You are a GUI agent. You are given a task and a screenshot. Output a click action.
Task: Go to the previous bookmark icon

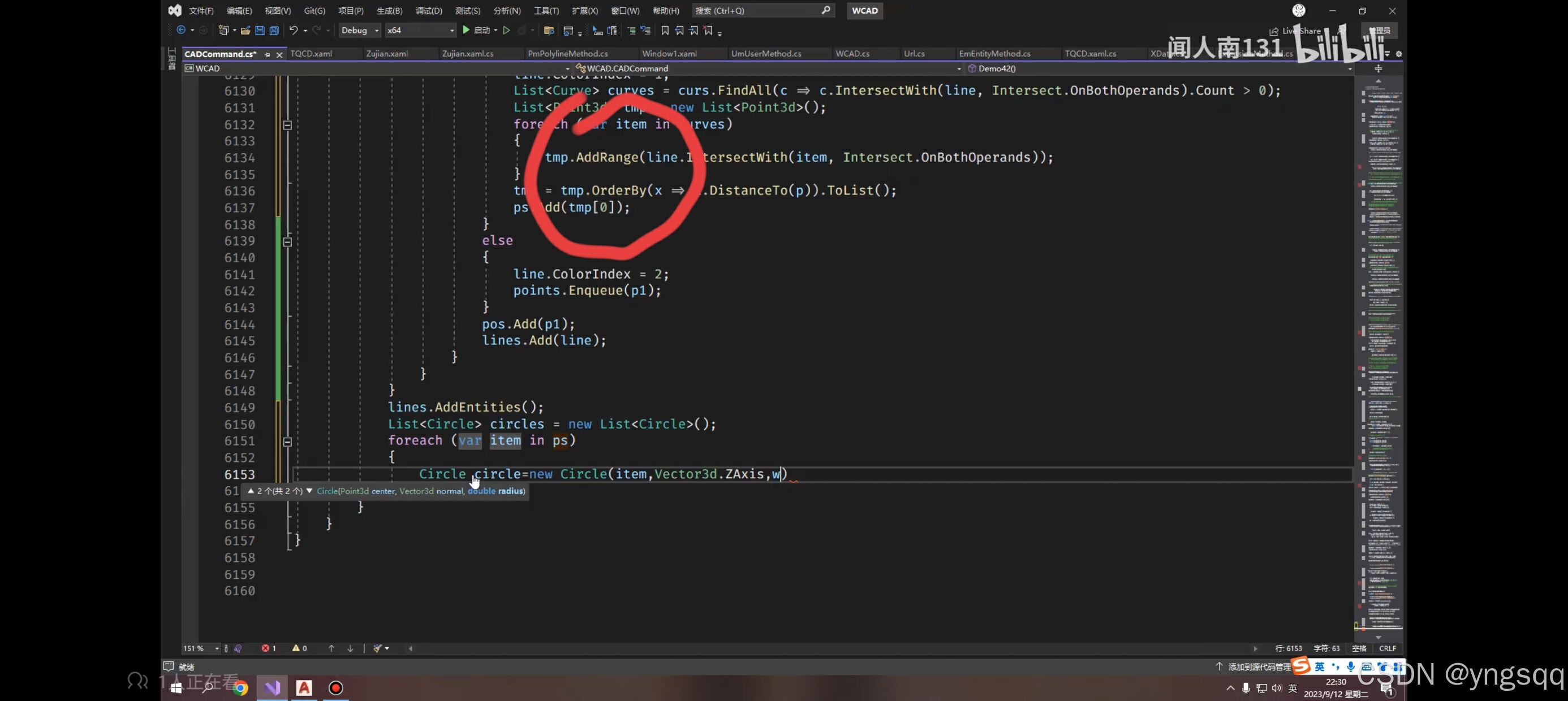pyautogui.click(x=679, y=30)
